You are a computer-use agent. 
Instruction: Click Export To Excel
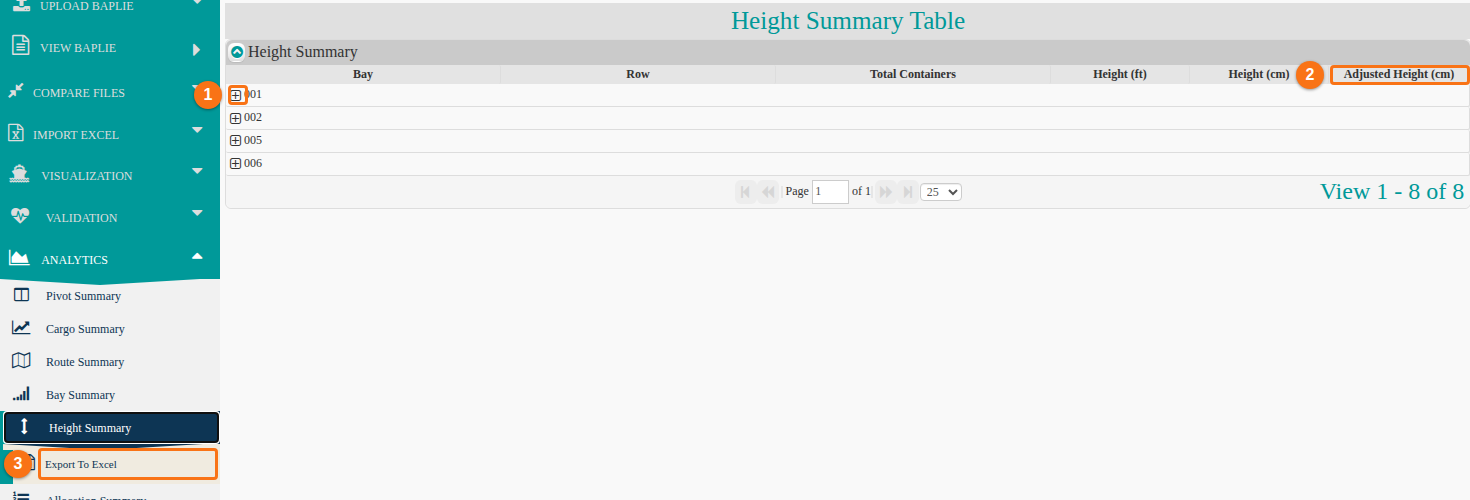128,464
